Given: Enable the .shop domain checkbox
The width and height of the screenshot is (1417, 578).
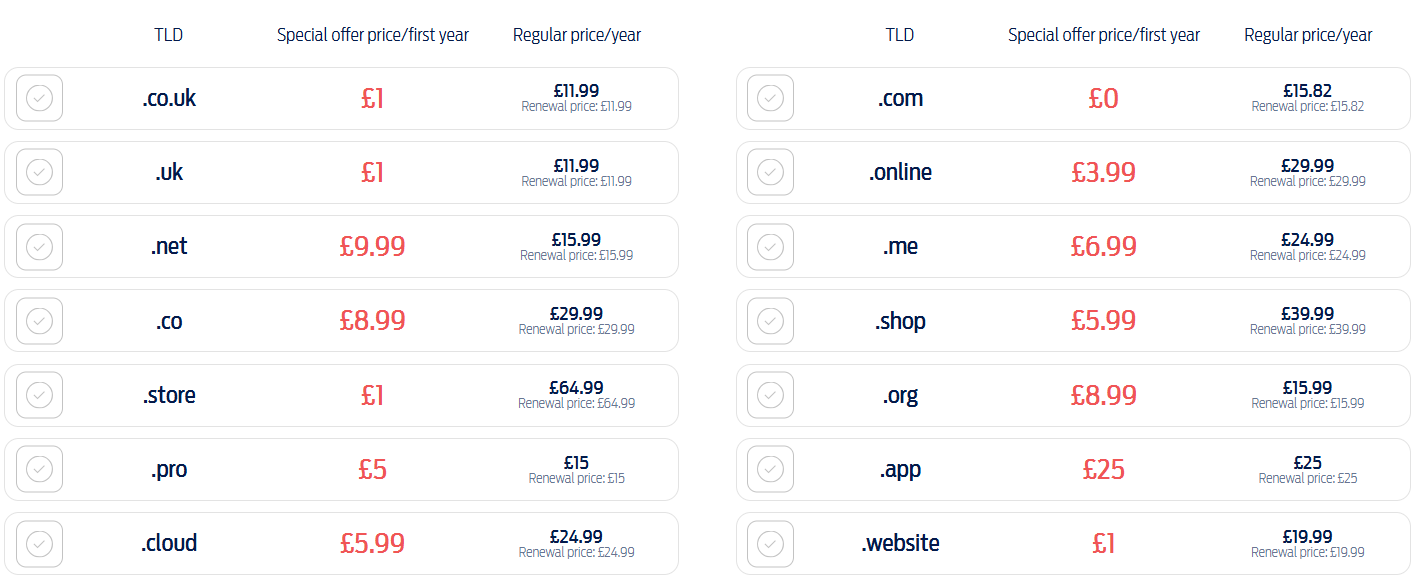Looking at the screenshot, I should pos(770,321).
